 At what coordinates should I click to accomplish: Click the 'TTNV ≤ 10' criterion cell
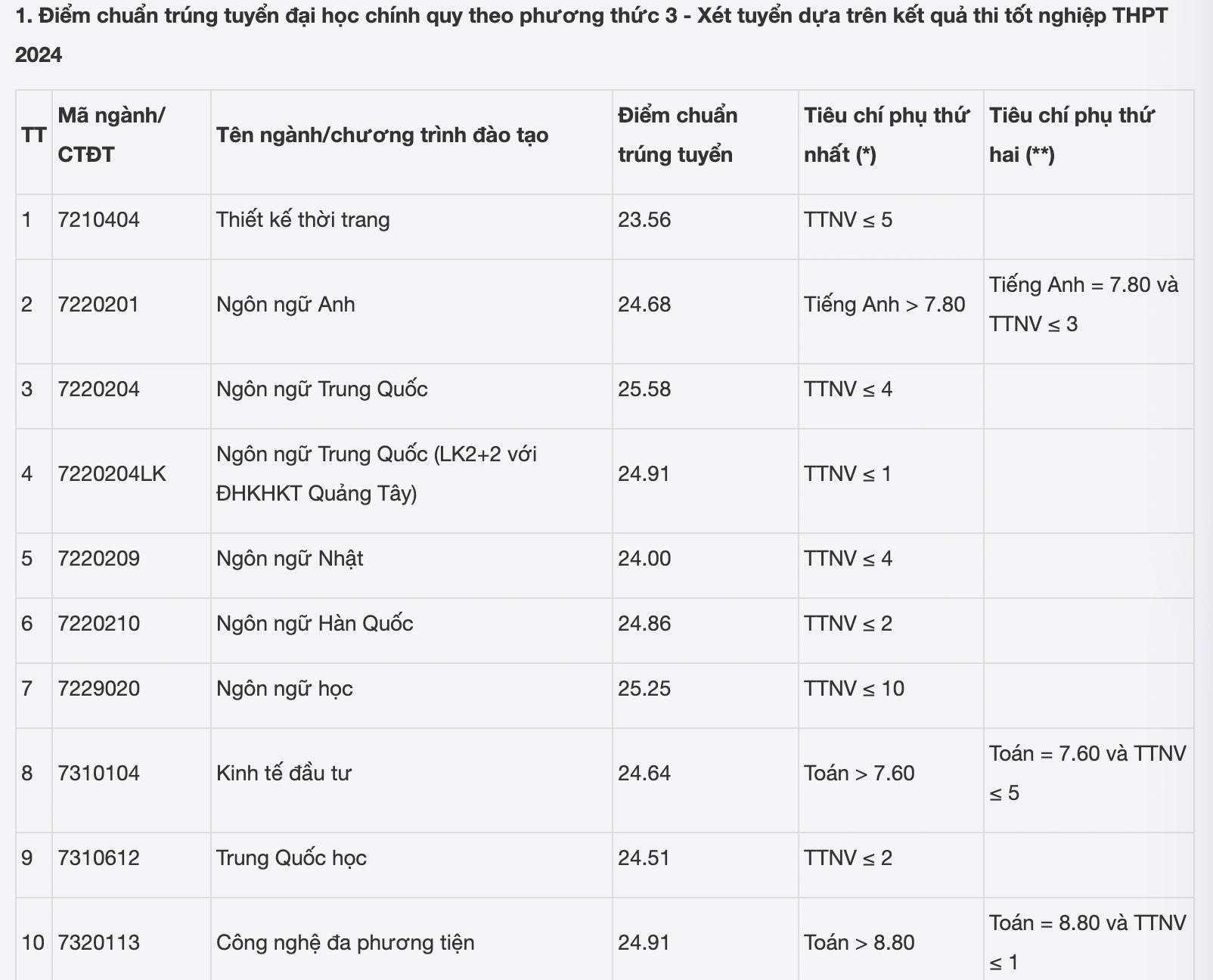pos(854,689)
